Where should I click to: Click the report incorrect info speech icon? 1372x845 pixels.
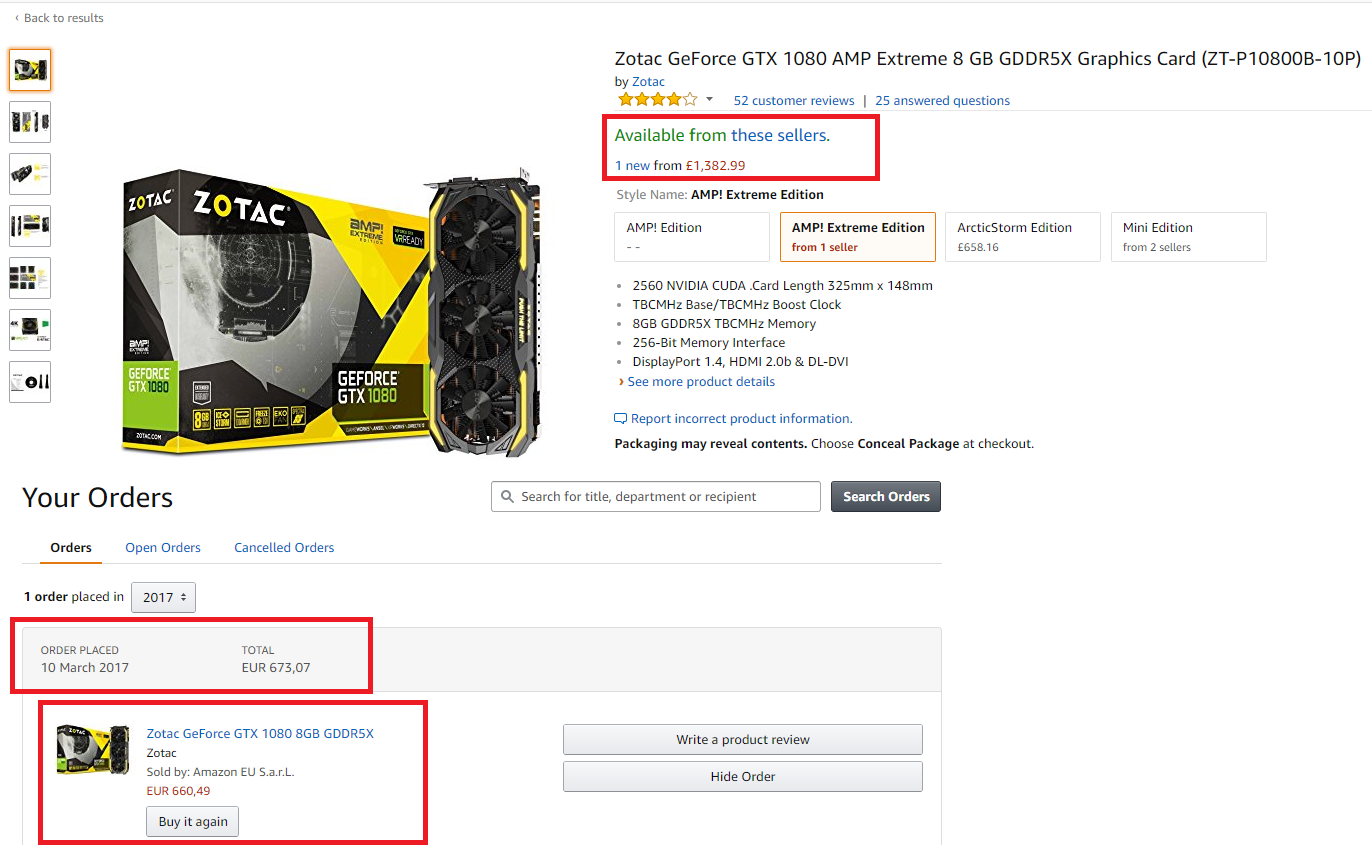[x=621, y=419]
